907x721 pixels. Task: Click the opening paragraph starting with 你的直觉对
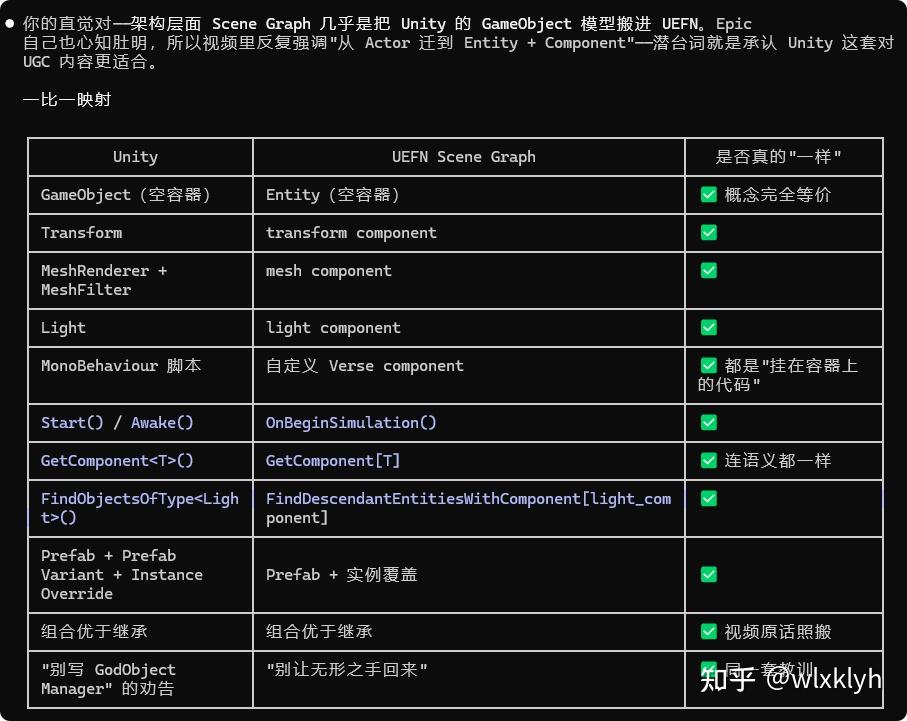click(458, 42)
